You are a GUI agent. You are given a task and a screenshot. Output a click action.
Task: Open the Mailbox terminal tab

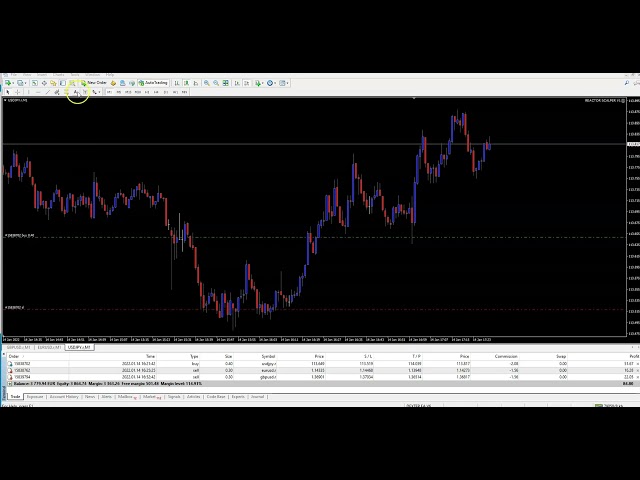(126, 396)
